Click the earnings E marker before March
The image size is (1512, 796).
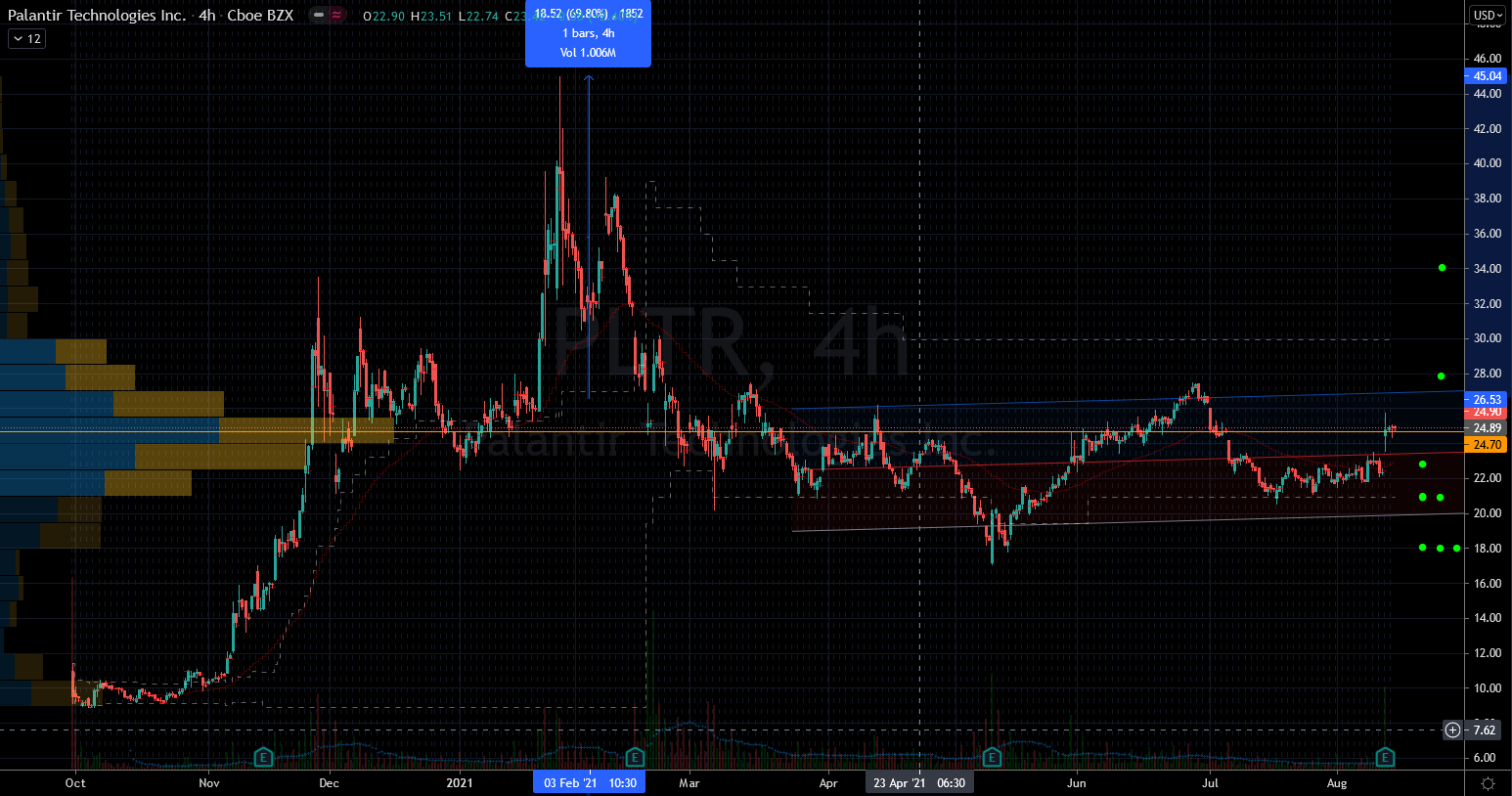(635, 757)
